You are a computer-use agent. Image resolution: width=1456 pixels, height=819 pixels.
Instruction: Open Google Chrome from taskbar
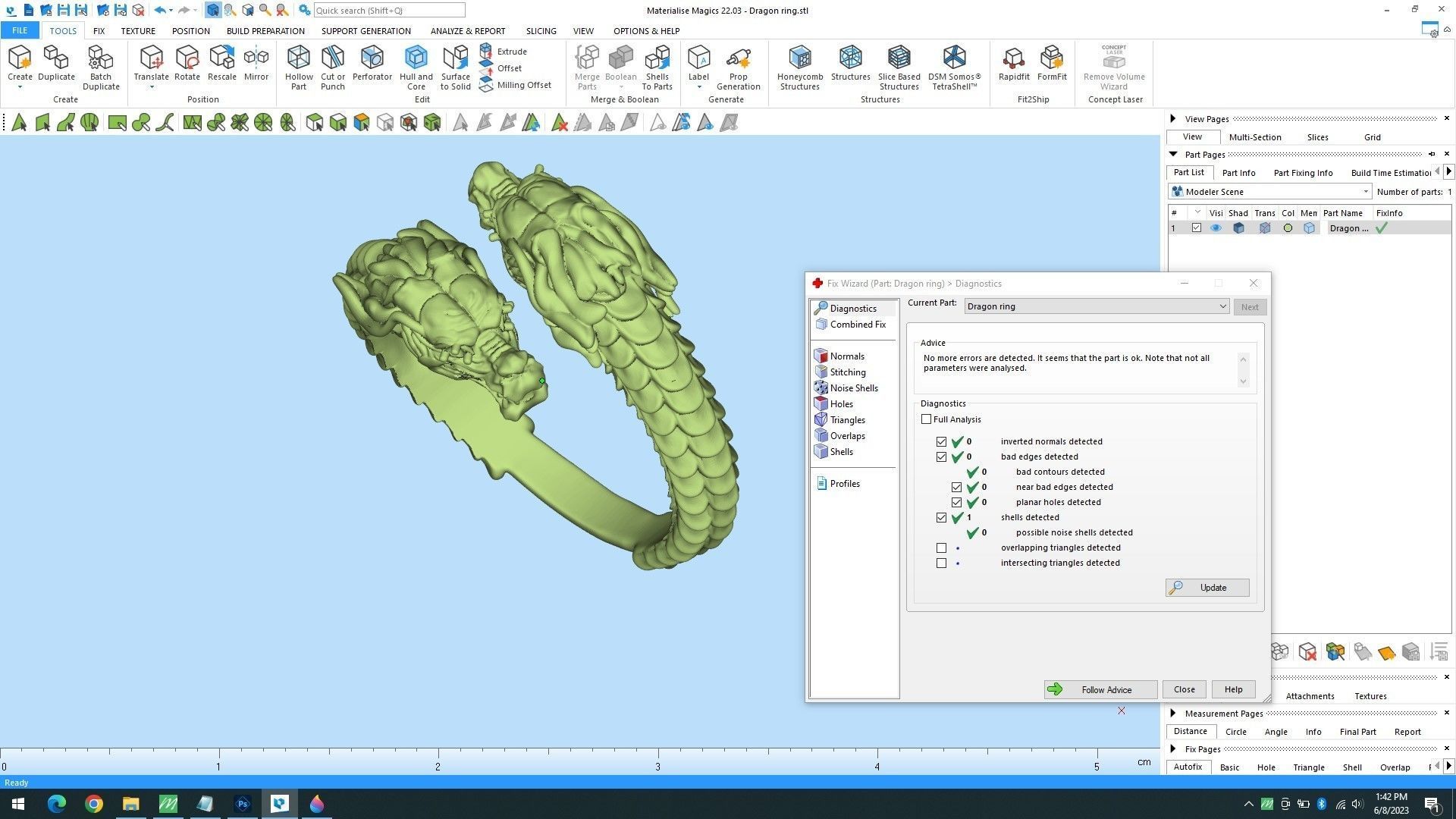pyautogui.click(x=94, y=804)
